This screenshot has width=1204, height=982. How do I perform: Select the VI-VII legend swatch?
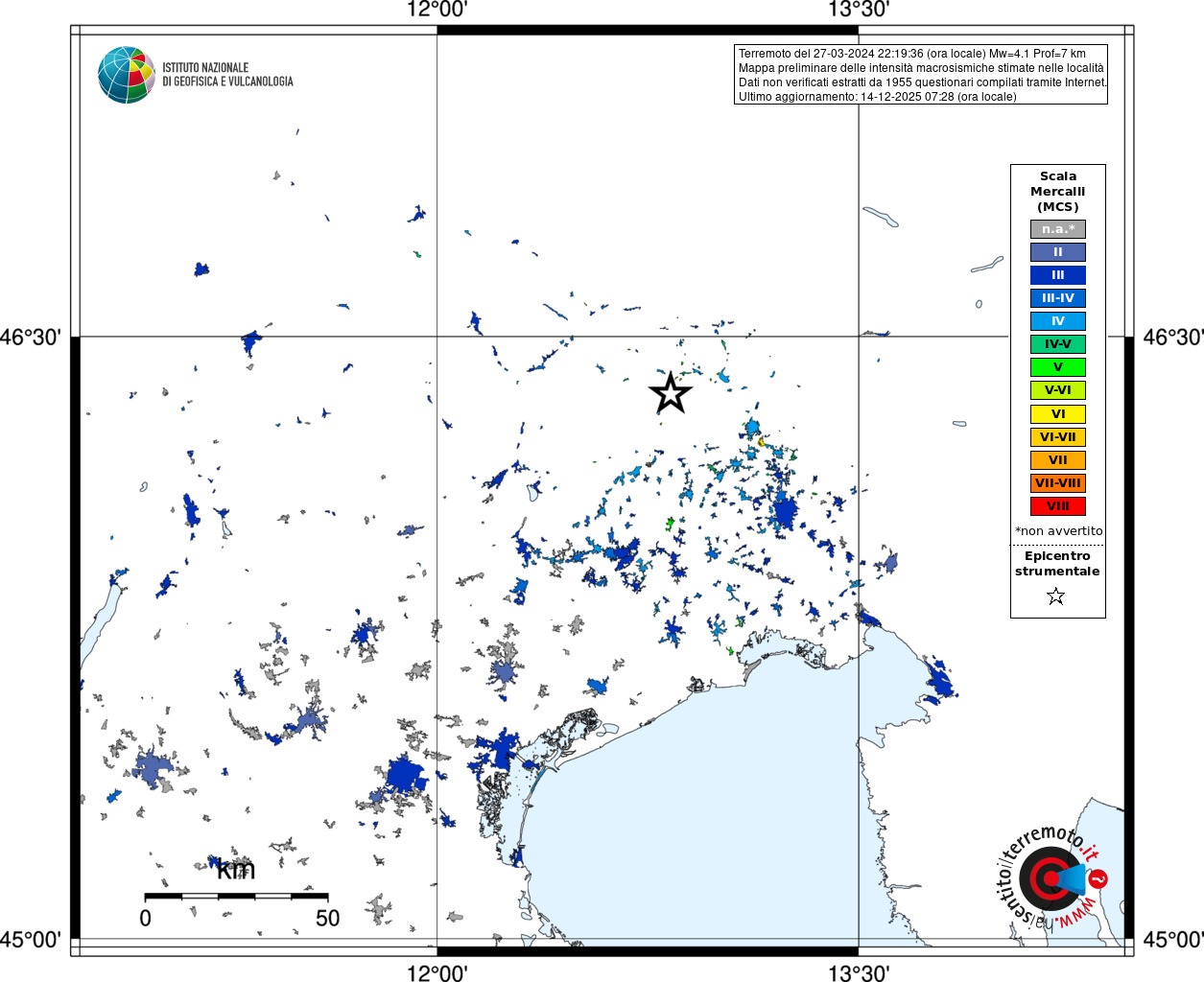pos(1057,437)
